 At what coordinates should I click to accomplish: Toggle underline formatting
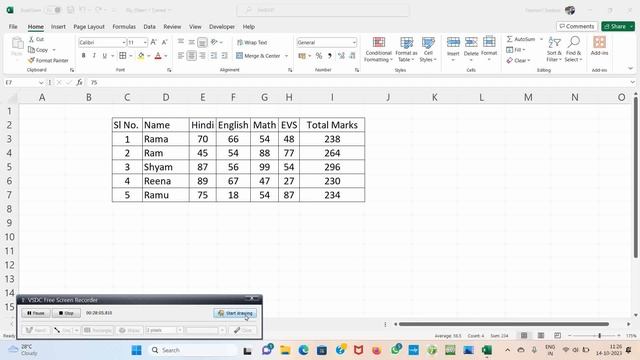(104, 56)
